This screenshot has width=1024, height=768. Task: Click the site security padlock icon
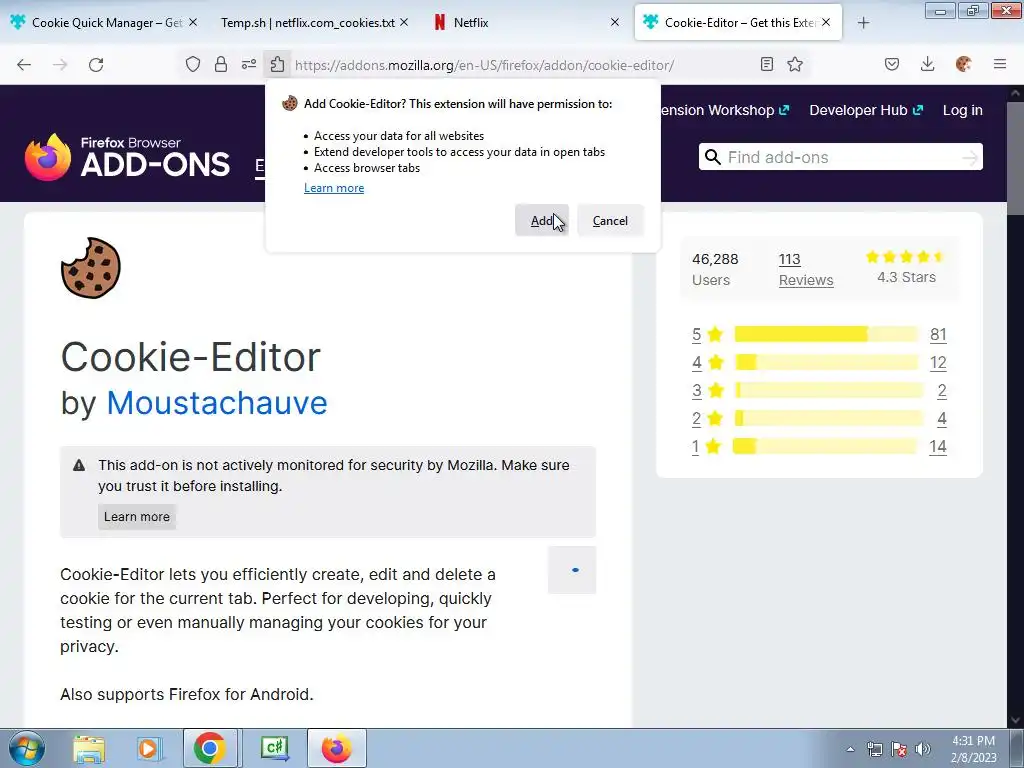click(221, 64)
